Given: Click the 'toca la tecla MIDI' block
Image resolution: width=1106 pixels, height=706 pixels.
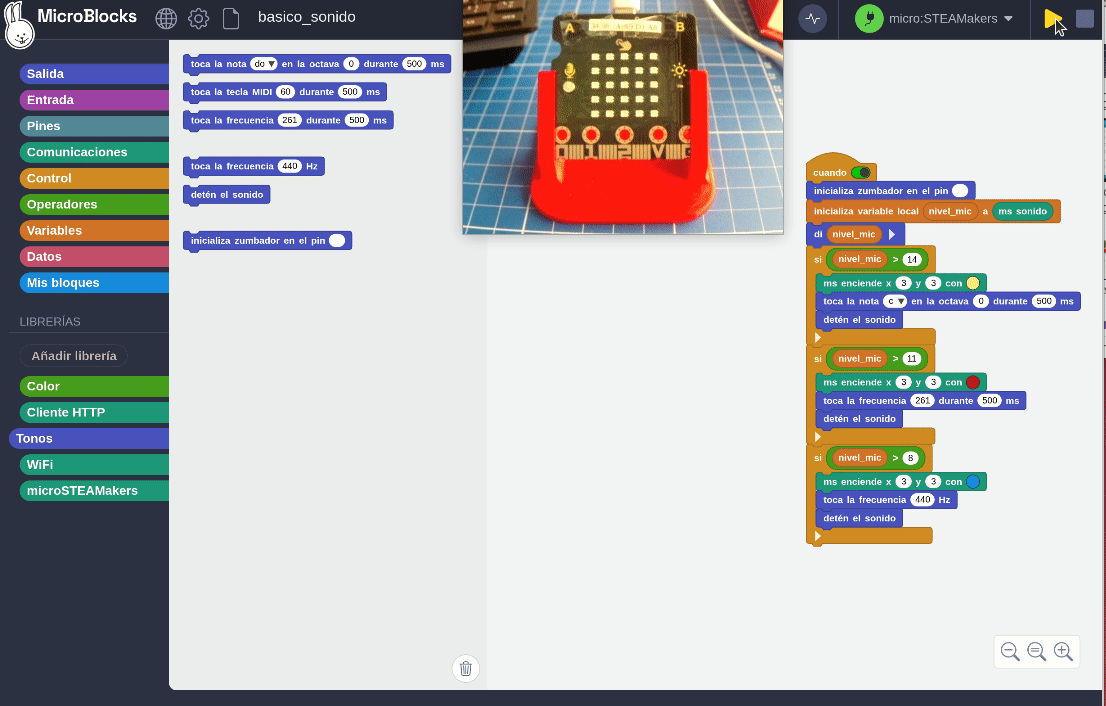Looking at the screenshot, I should (x=285, y=92).
